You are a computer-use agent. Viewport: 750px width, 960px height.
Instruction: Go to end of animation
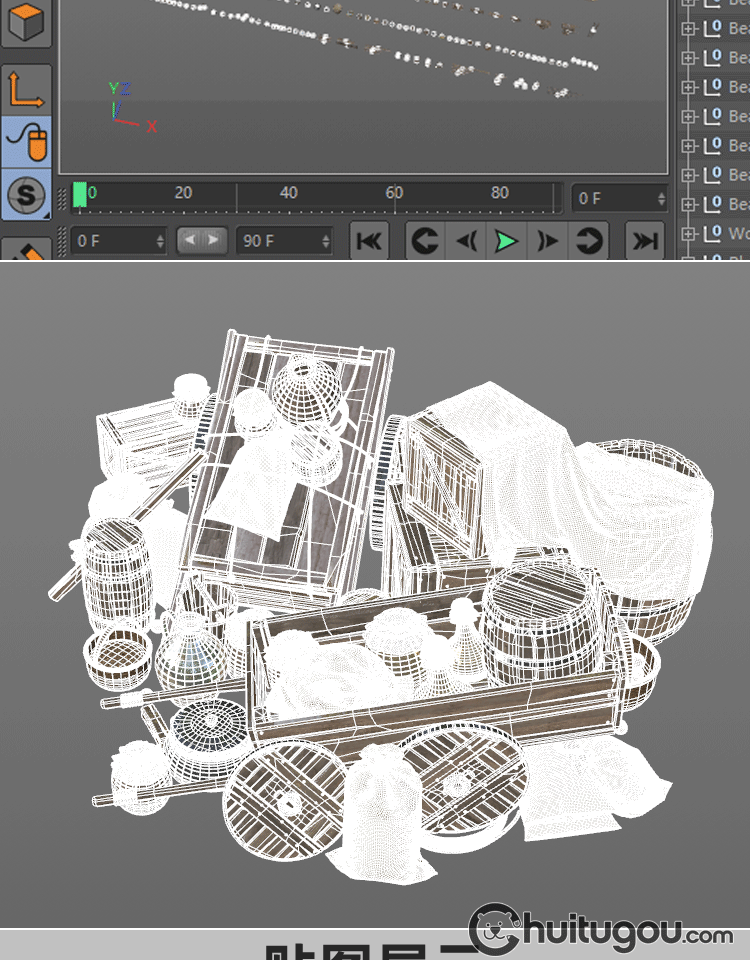(x=645, y=241)
